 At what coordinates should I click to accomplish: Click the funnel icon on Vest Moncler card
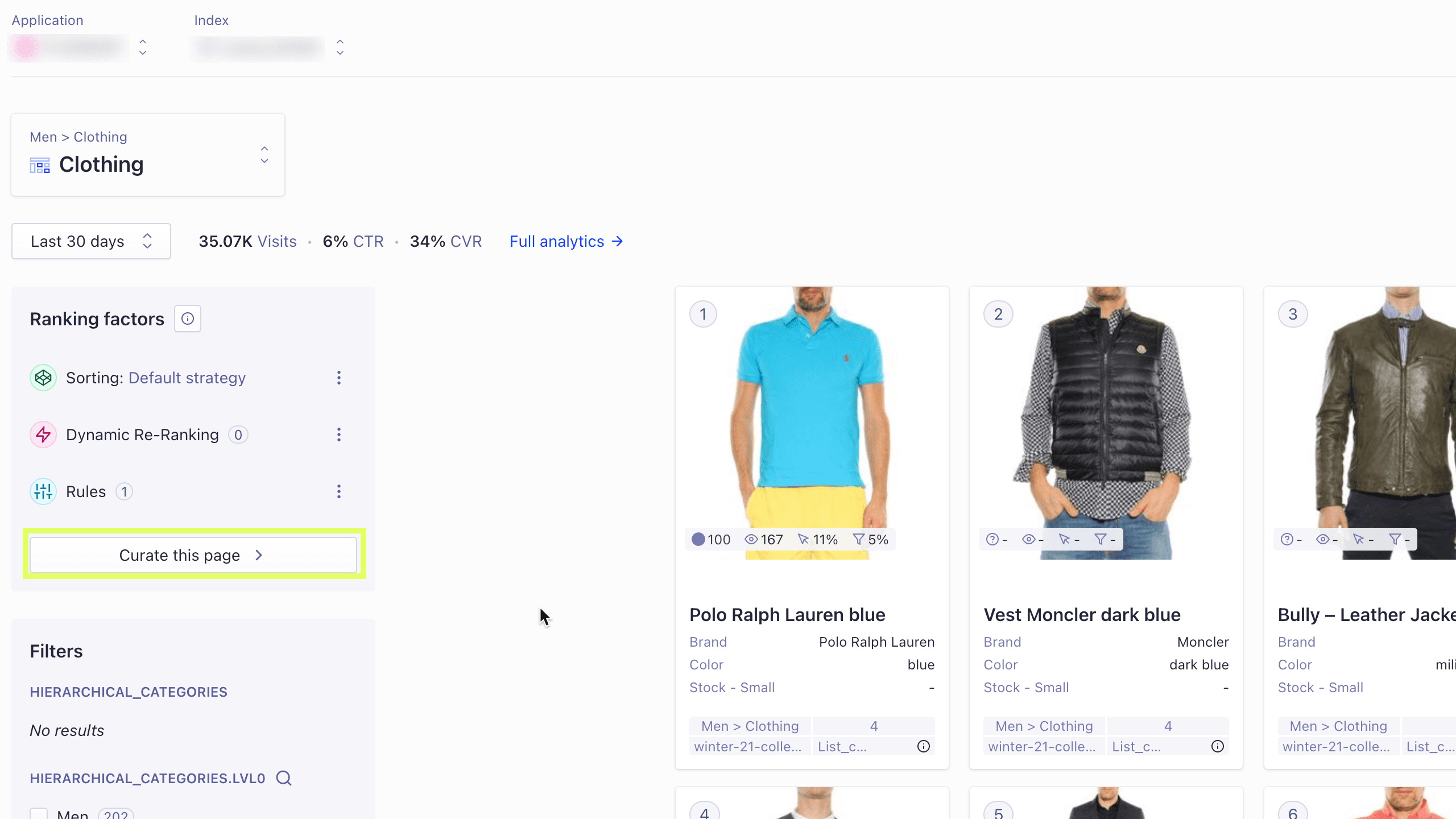[1101, 540]
